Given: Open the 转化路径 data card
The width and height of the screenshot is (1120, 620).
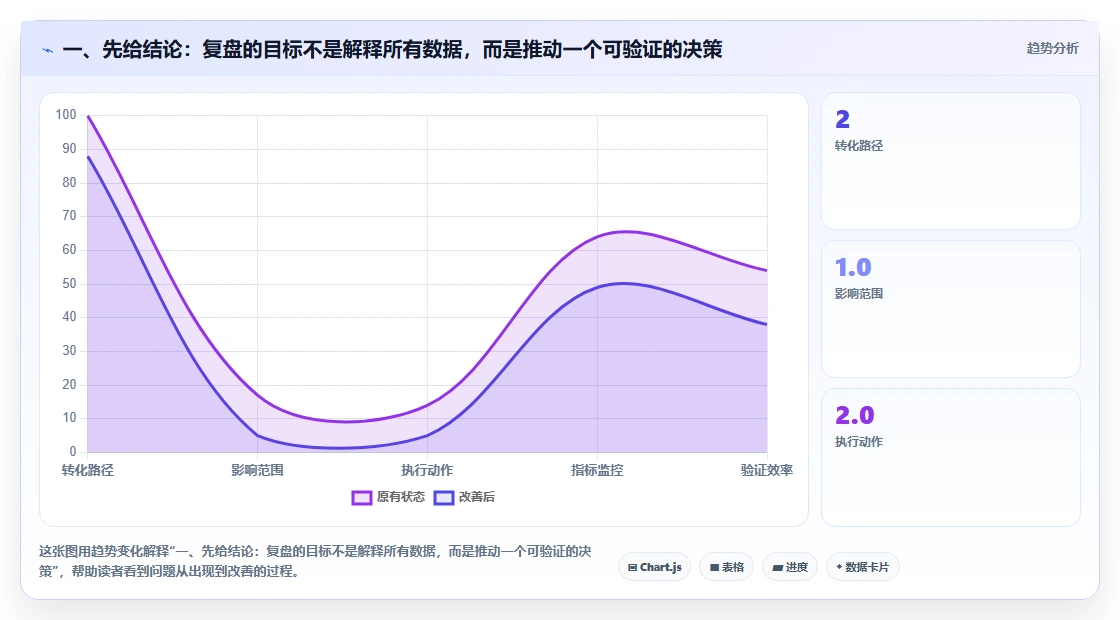Looking at the screenshot, I should 951,161.
